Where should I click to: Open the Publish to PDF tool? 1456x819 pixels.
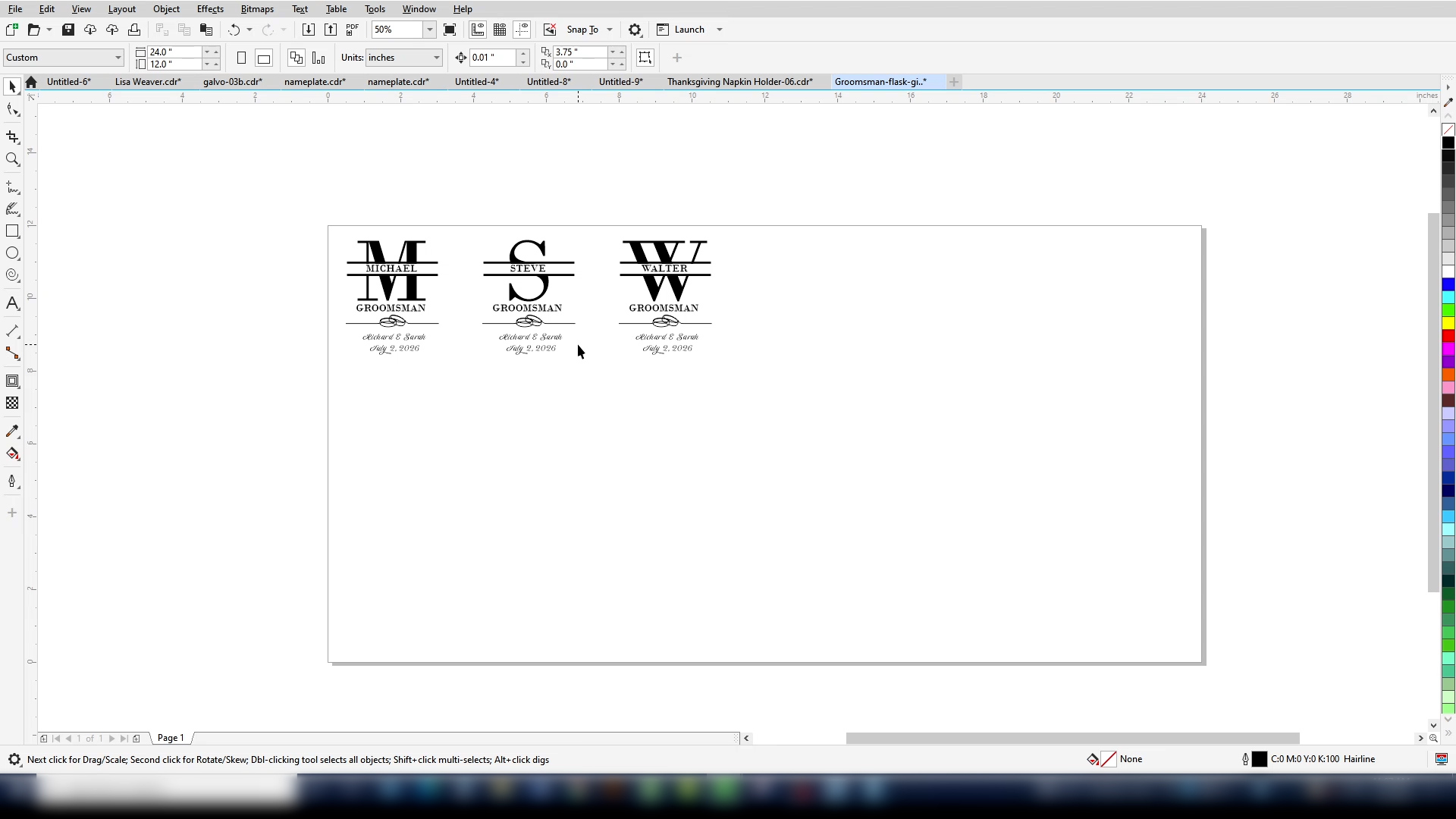(352, 30)
